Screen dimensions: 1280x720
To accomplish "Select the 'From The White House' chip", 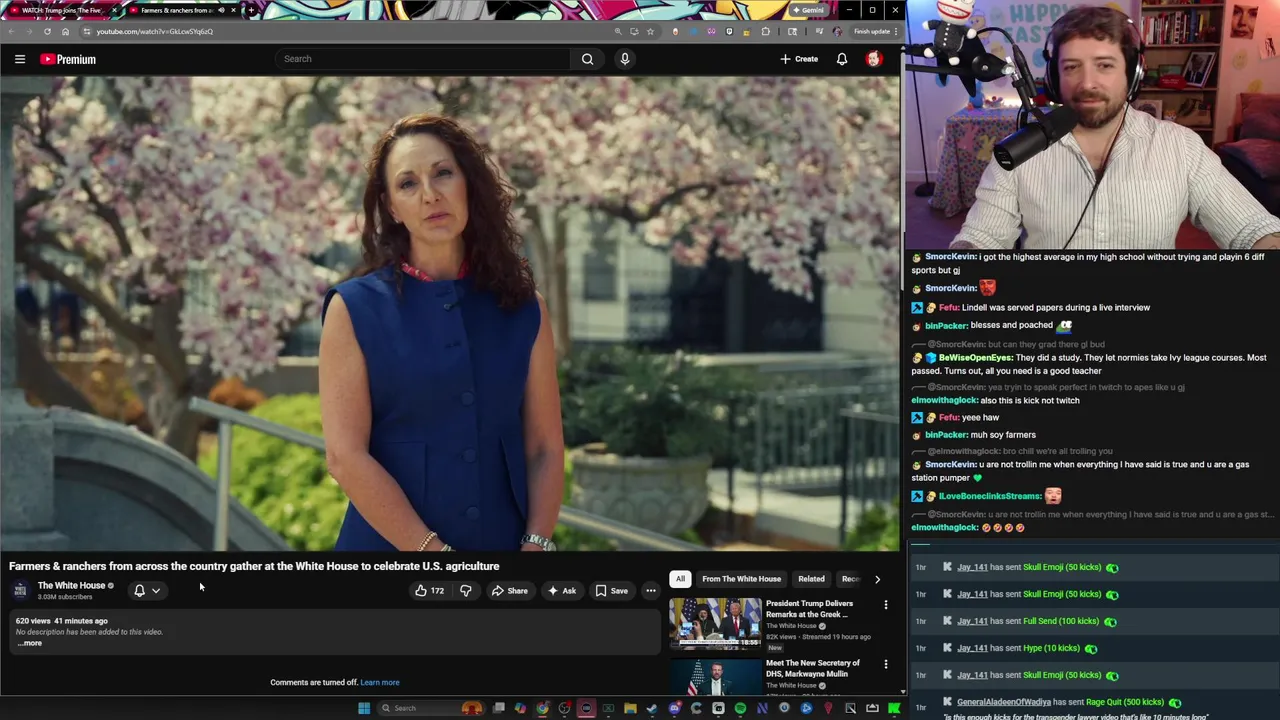I will pos(741,579).
